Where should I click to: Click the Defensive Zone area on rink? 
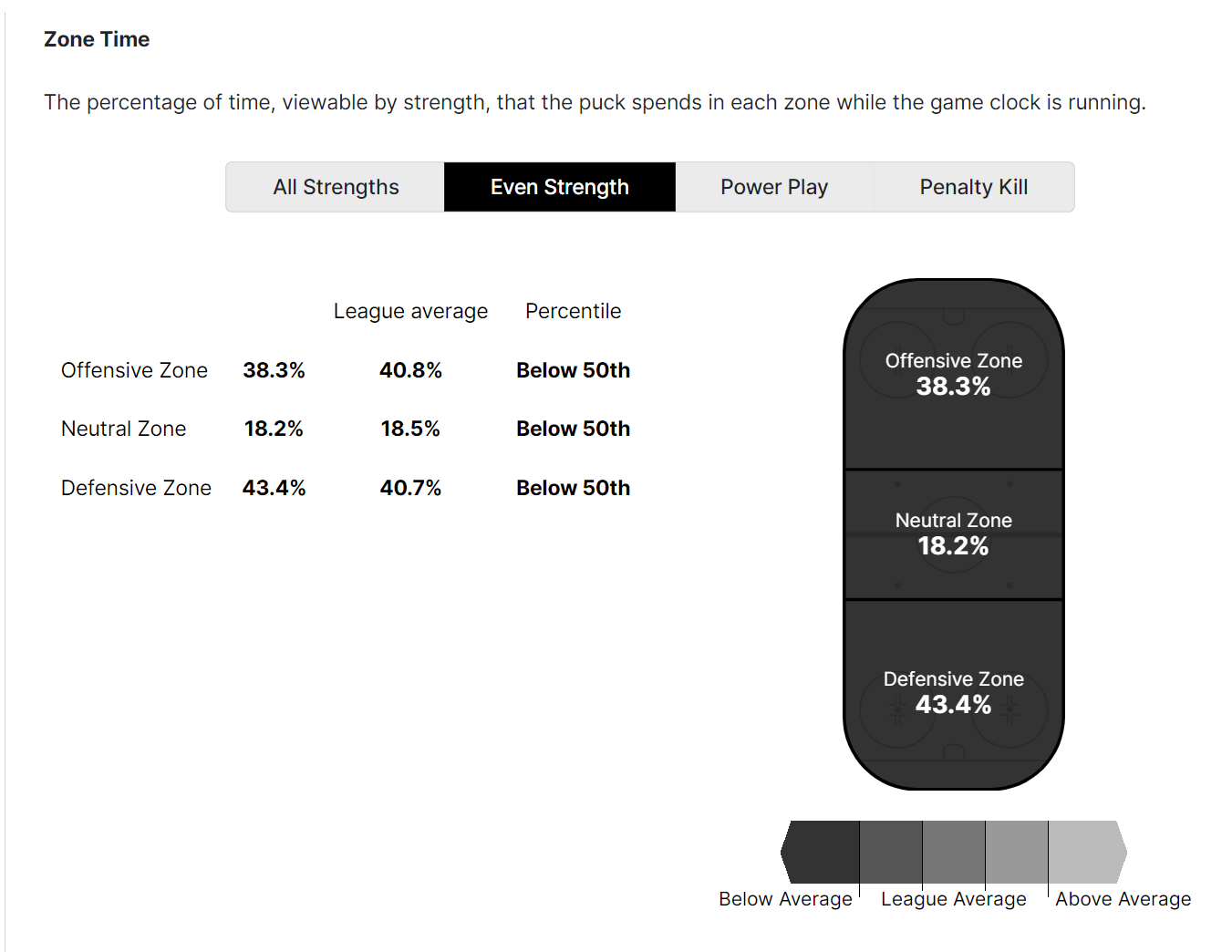point(953,693)
